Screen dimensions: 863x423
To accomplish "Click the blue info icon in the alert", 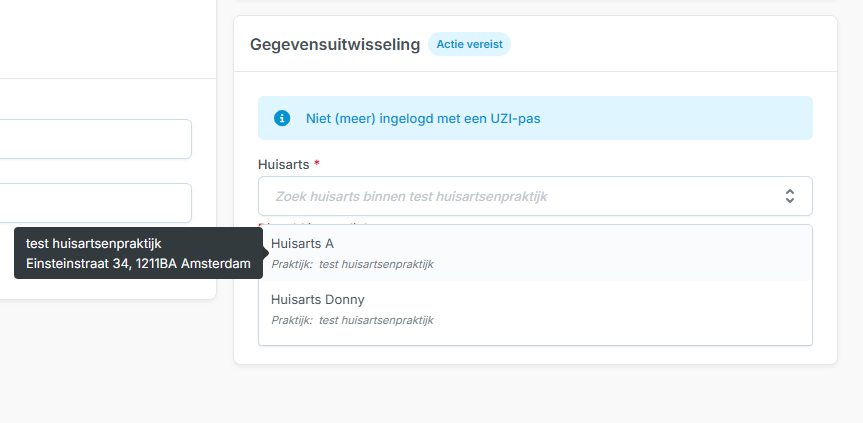I will click(282, 118).
